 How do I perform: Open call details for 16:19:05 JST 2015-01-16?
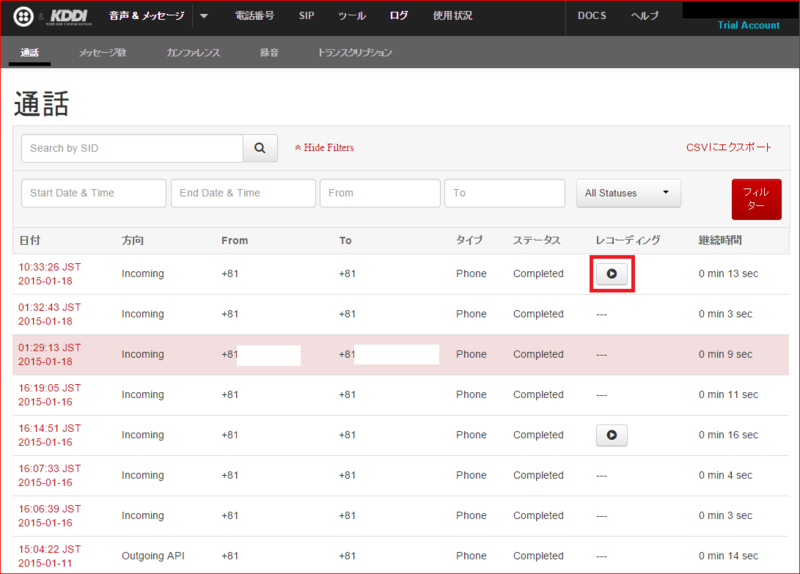[x=49, y=395]
